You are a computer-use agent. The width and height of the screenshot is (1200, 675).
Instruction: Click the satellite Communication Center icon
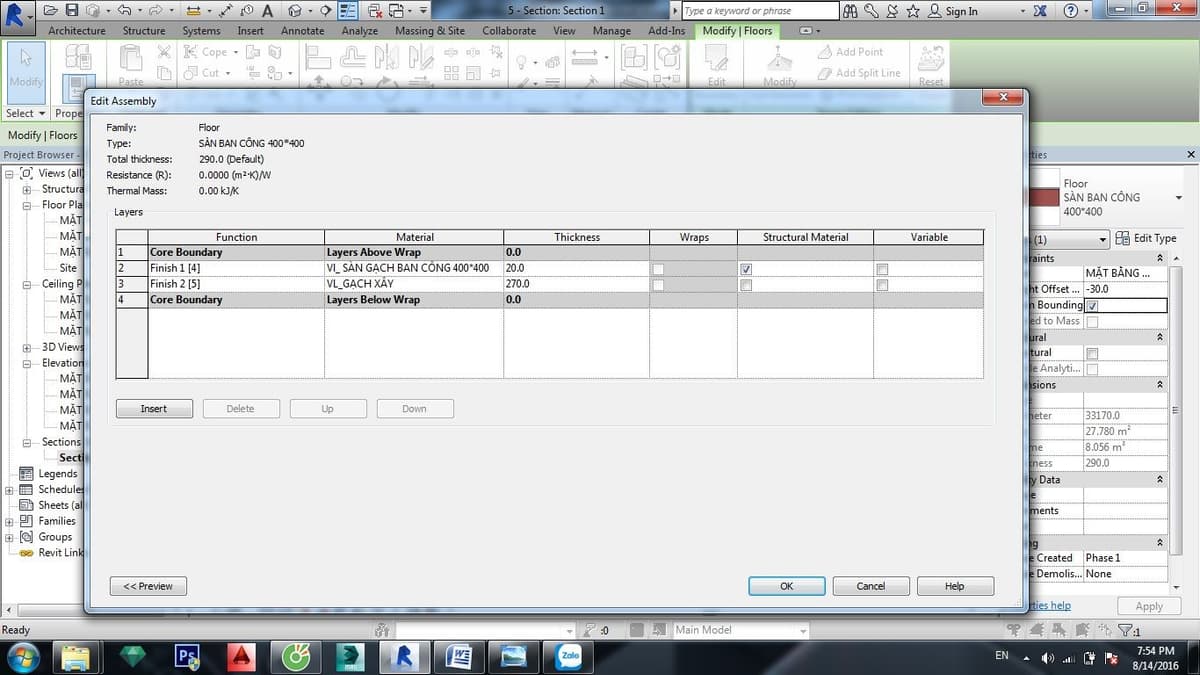[x=892, y=11]
